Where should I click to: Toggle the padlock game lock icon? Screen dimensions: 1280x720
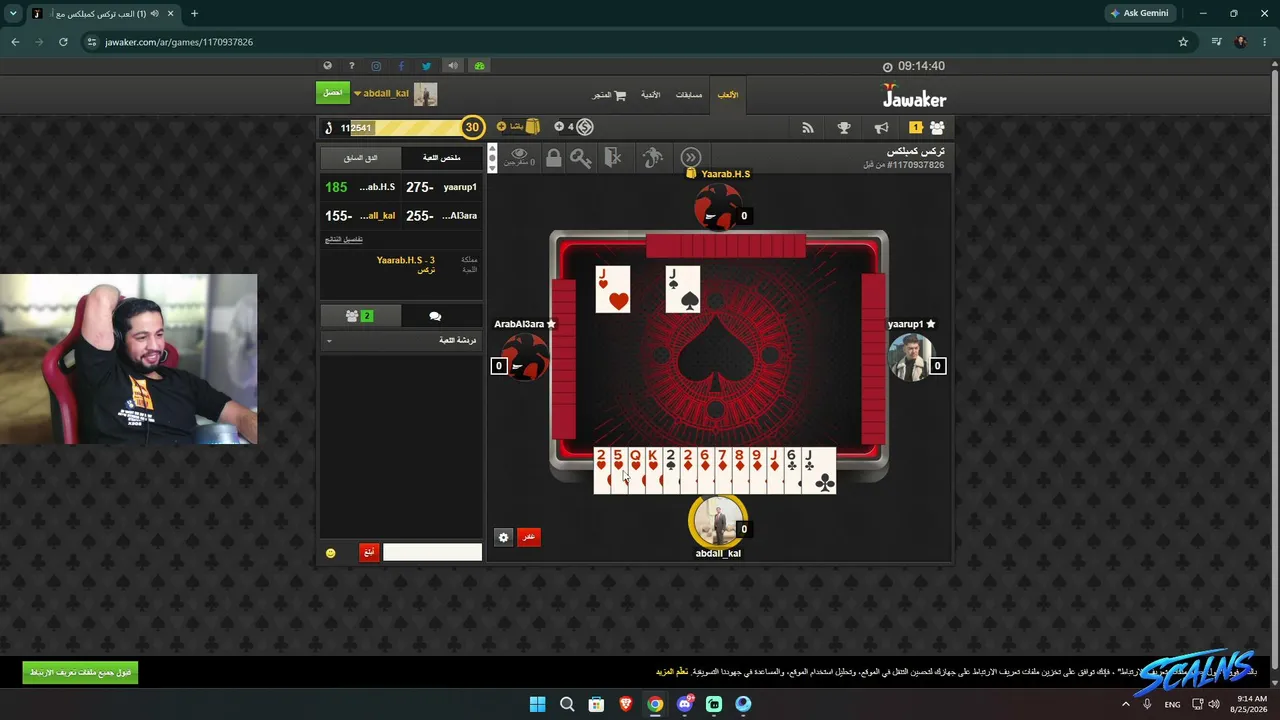(553, 157)
